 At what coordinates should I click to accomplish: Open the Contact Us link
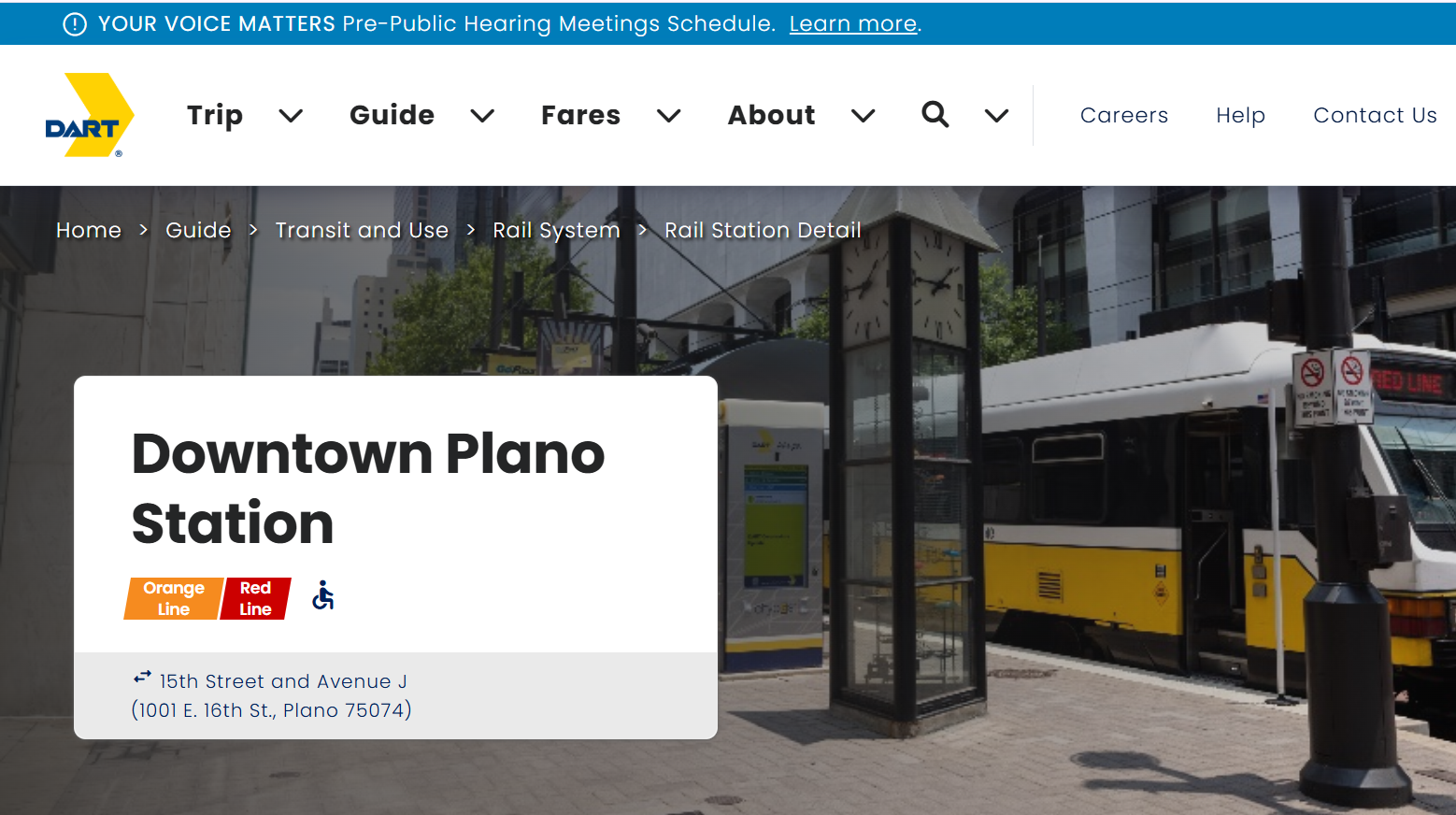coord(1375,115)
